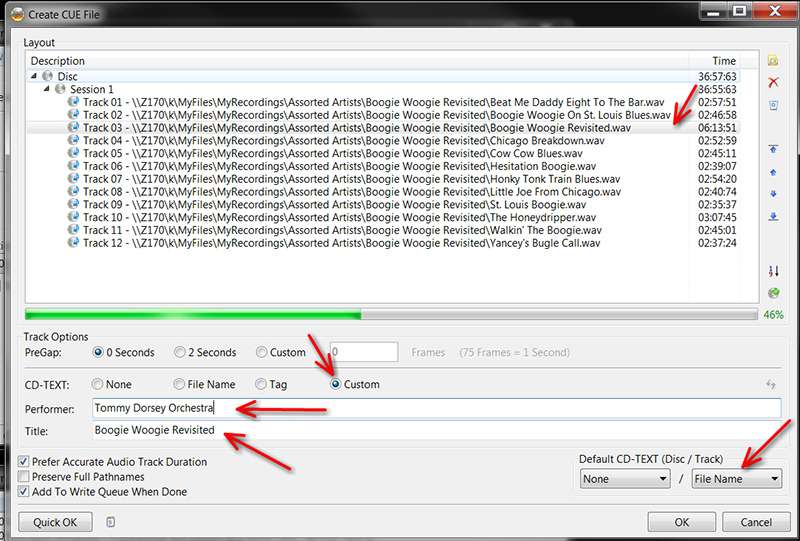Select Track 01 Beat Me Daddy row
Image resolution: width=800 pixels, height=541 pixels.
[x=383, y=102]
